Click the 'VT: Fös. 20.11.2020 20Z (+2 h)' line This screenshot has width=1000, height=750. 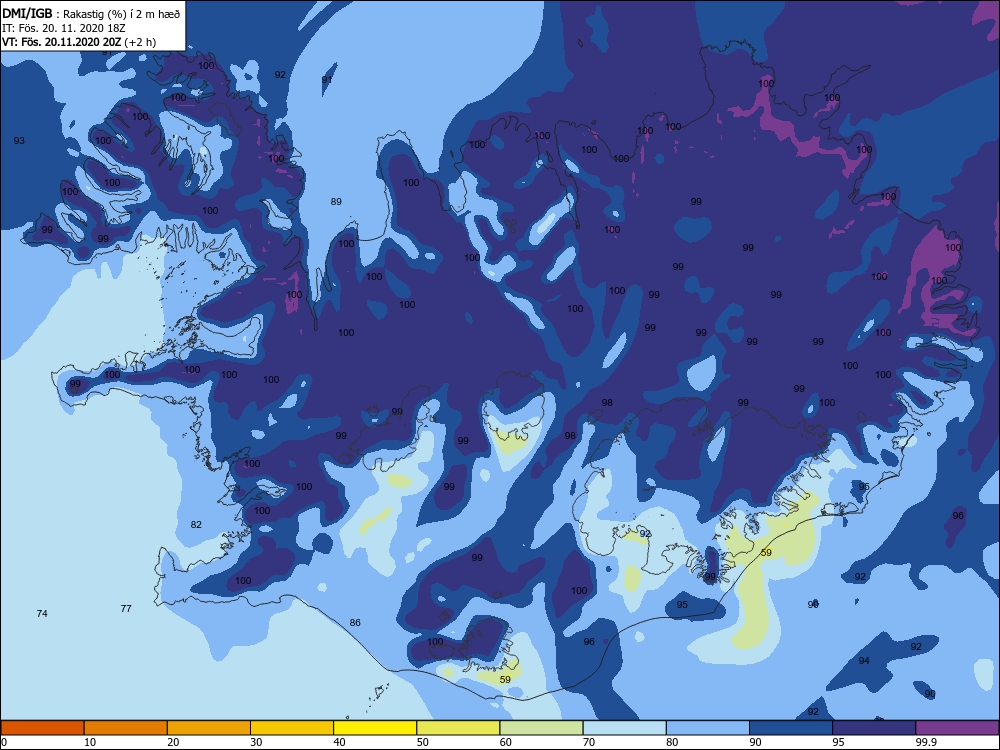point(79,42)
